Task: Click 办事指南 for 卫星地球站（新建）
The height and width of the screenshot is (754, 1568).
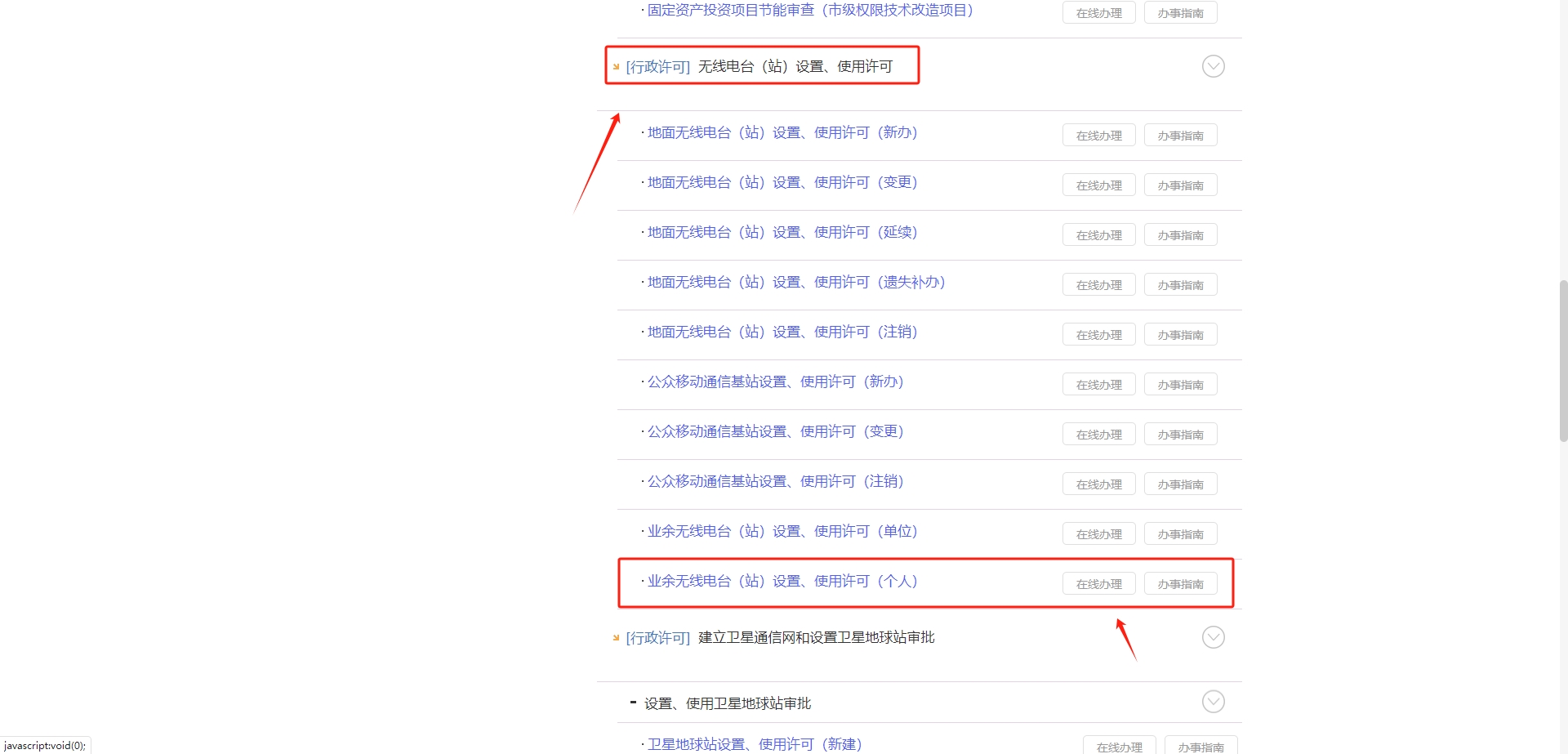Action: click(1200, 746)
